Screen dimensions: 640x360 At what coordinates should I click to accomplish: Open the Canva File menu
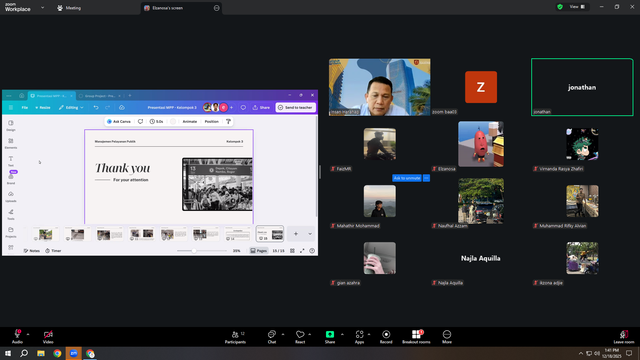(x=24, y=107)
